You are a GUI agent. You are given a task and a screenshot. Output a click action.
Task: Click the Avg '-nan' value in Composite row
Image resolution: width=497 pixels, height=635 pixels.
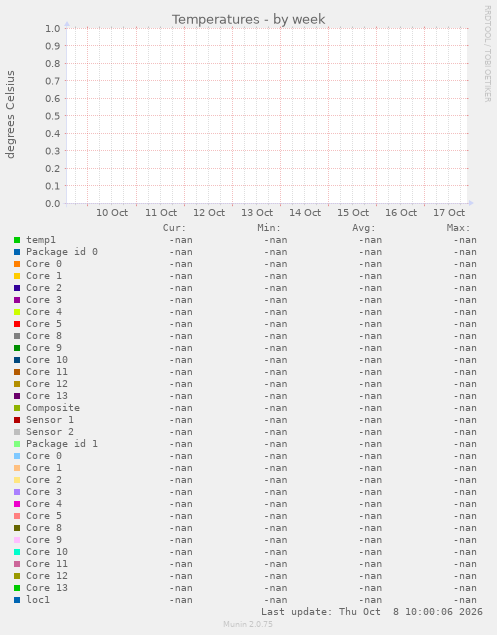370,408
